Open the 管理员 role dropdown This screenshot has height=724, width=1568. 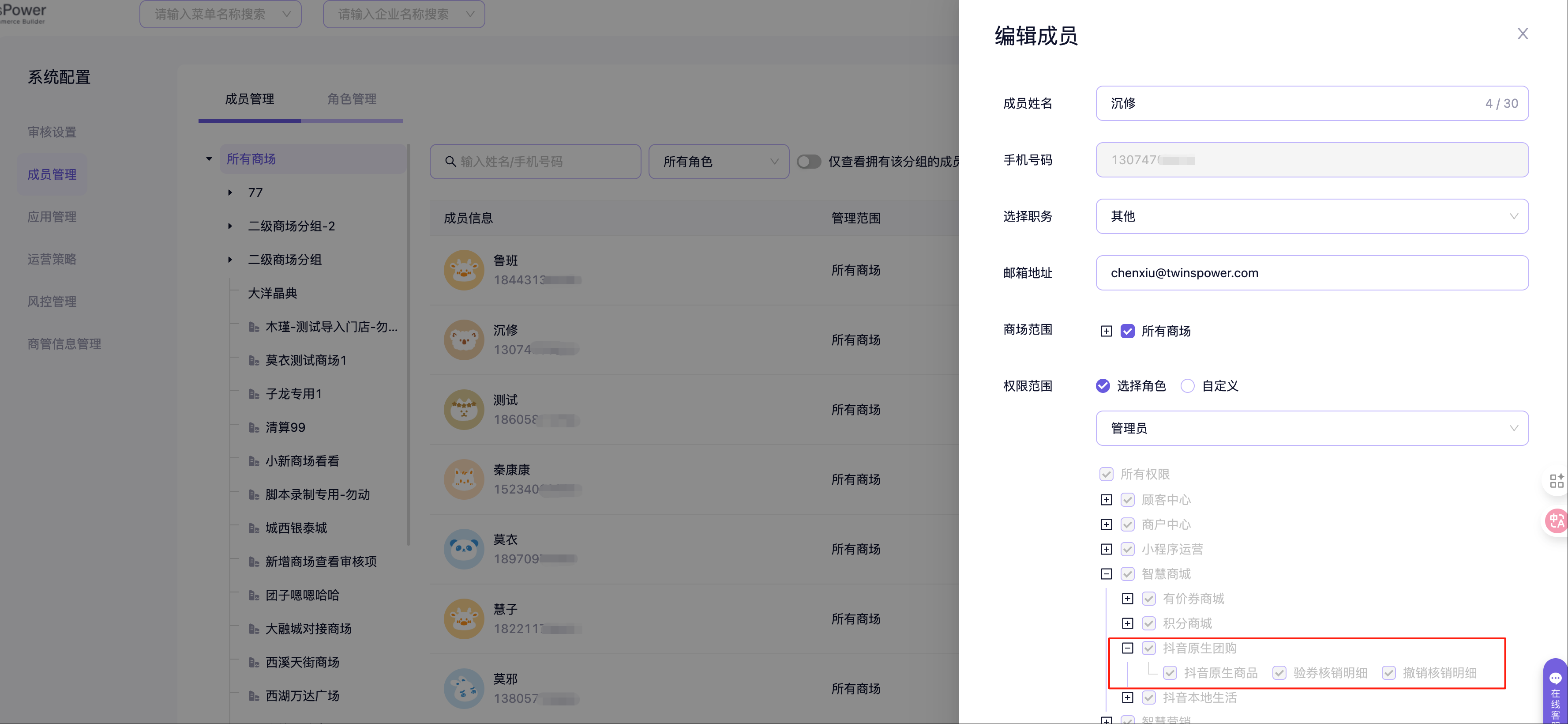[1312, 428]
